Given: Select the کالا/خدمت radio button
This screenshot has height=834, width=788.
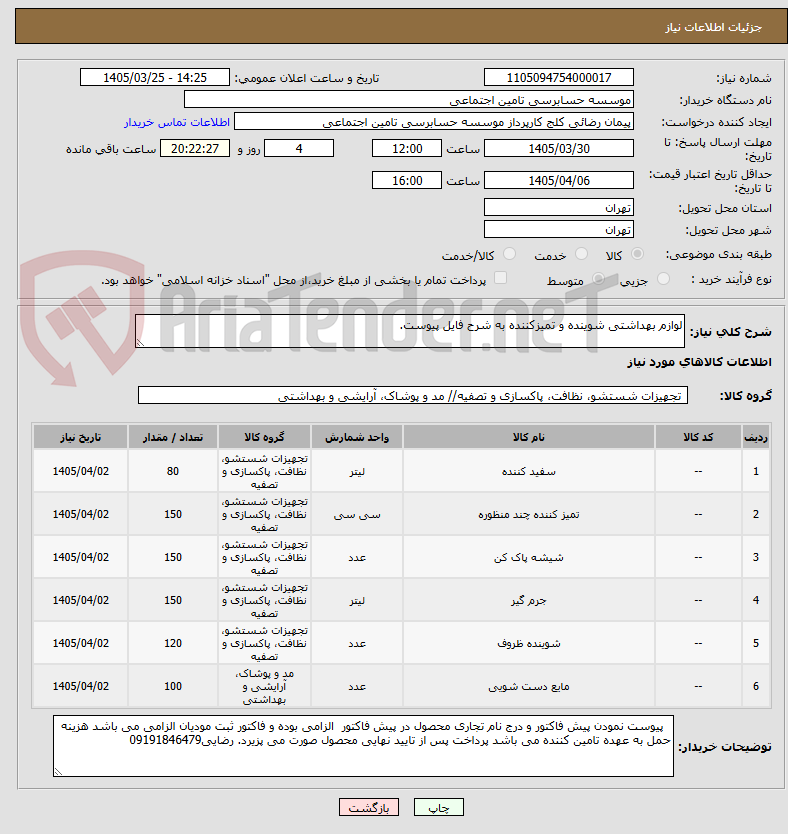Looking at the screenshot, I should pos(509,254).
